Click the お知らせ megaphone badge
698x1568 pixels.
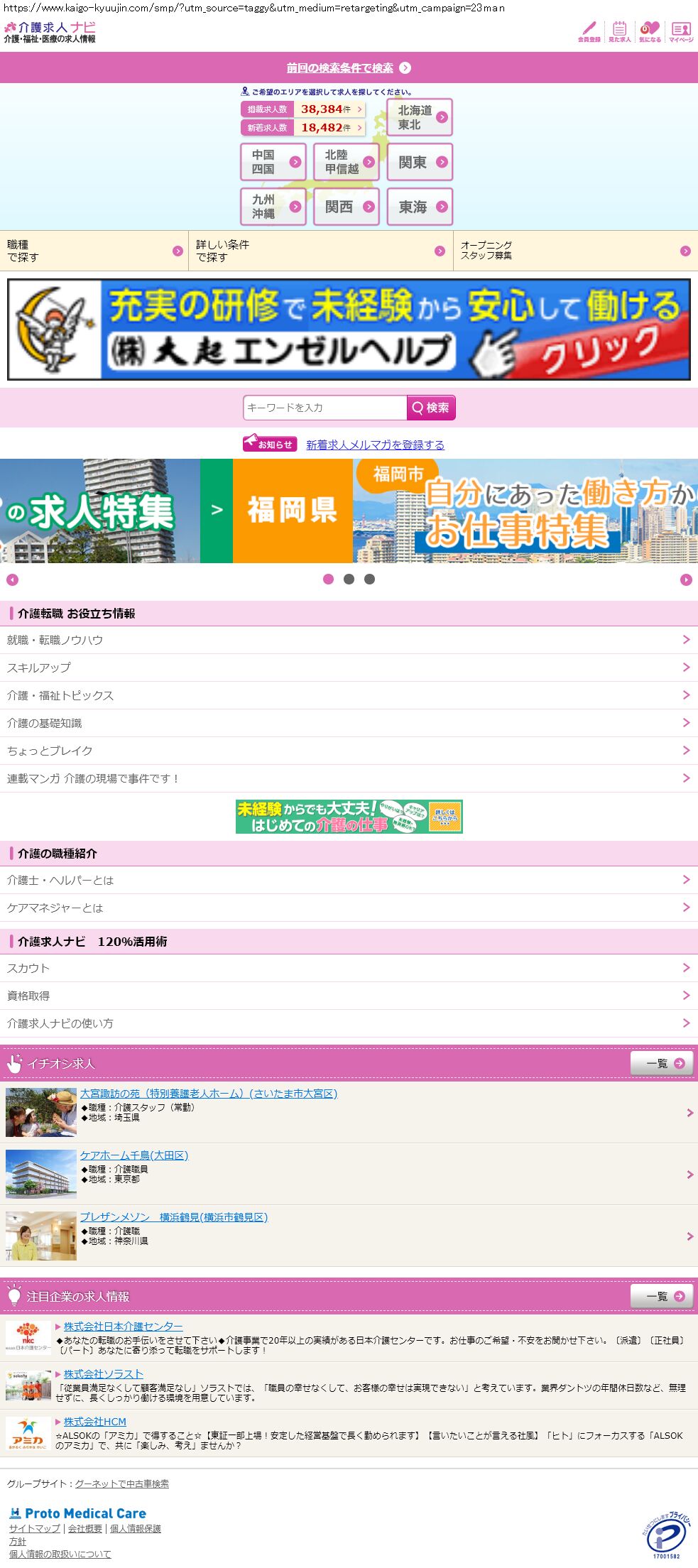click(x=270, y=443)
